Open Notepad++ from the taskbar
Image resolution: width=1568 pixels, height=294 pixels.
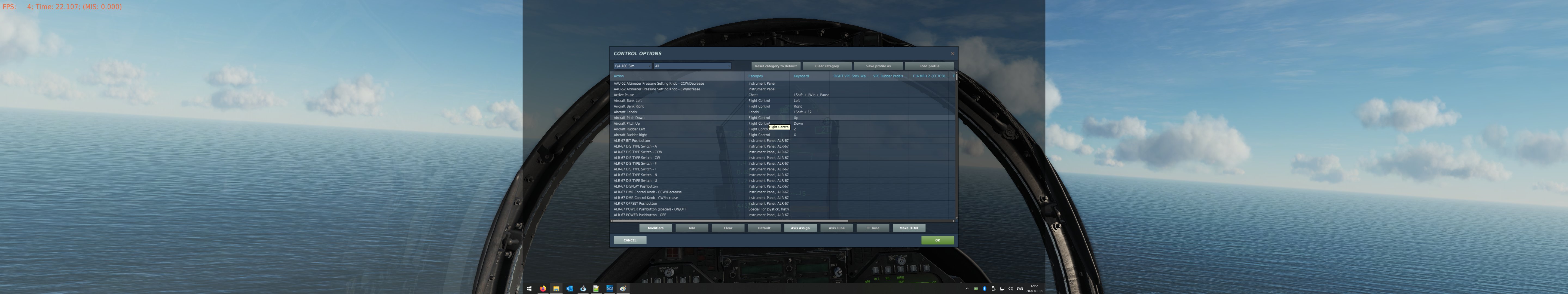click(x=596, y=289)
